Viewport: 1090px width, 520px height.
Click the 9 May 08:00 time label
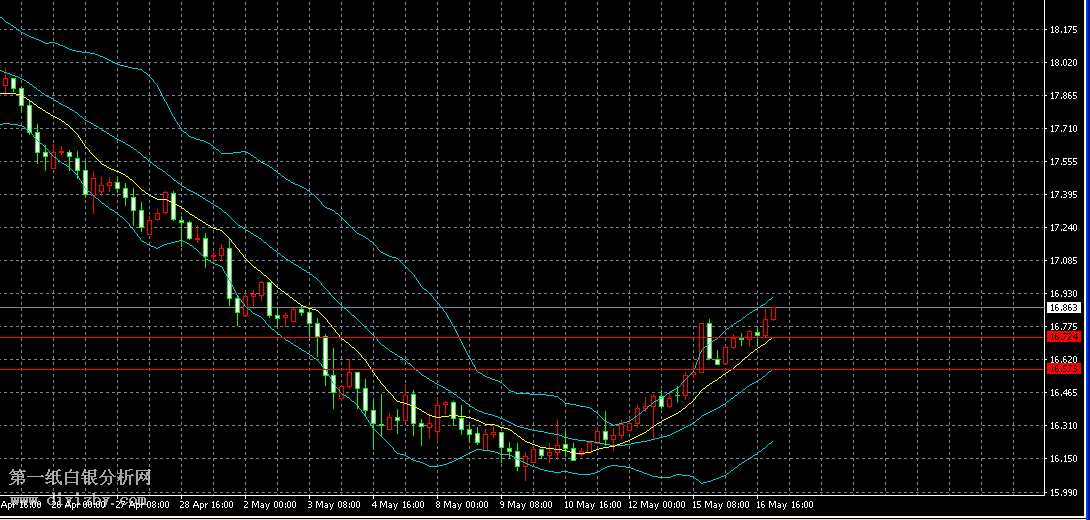(525, 505)
